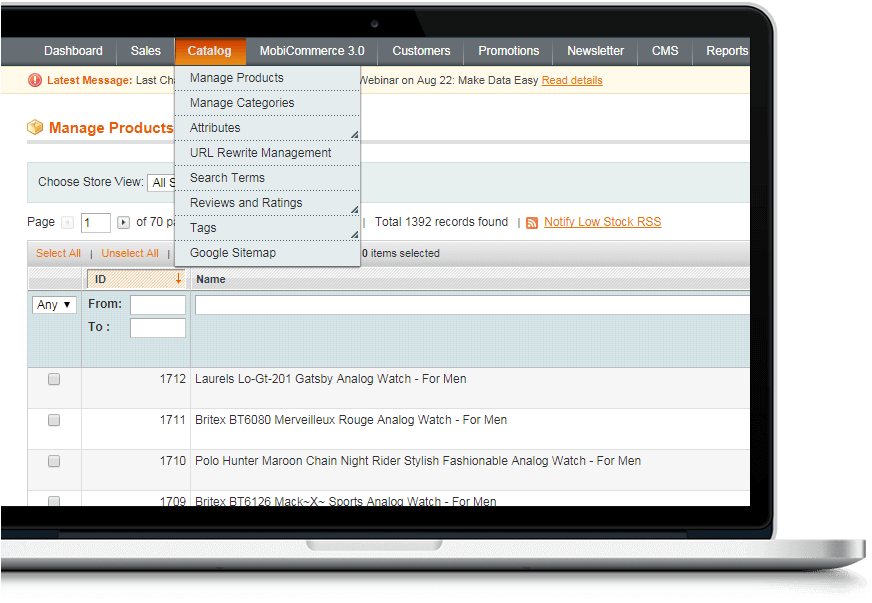Open the Customers menu
Screen dimensions: 872x603
click(x=421, y=51)
